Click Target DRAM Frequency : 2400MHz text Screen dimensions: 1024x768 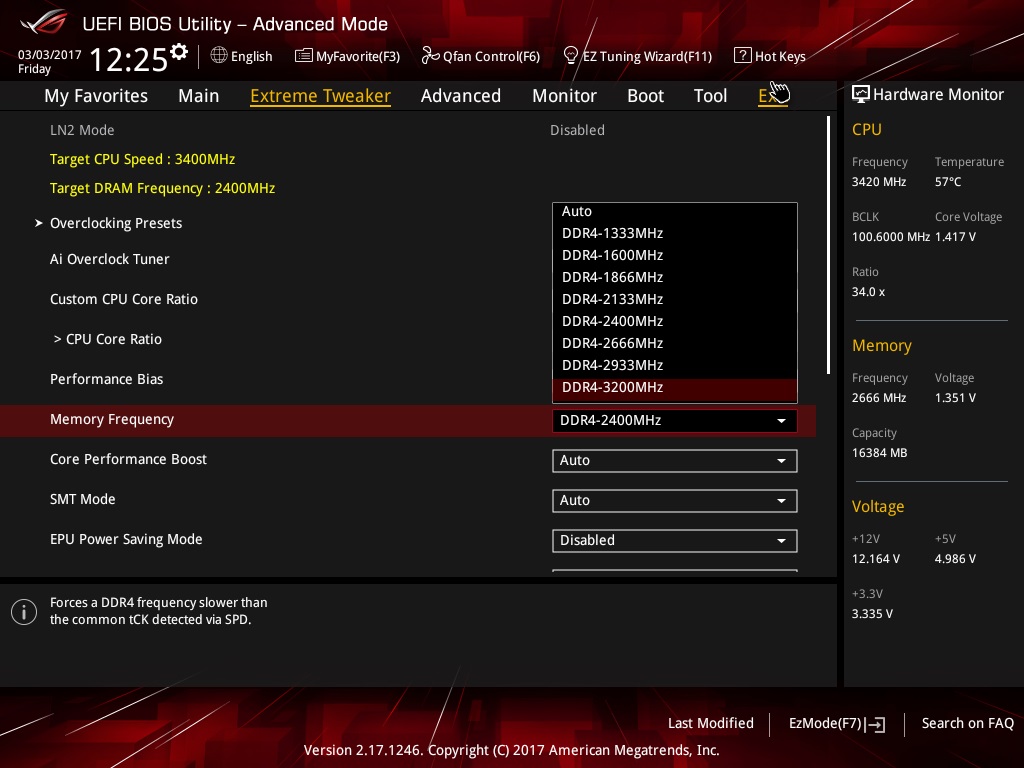click(163, 188)
